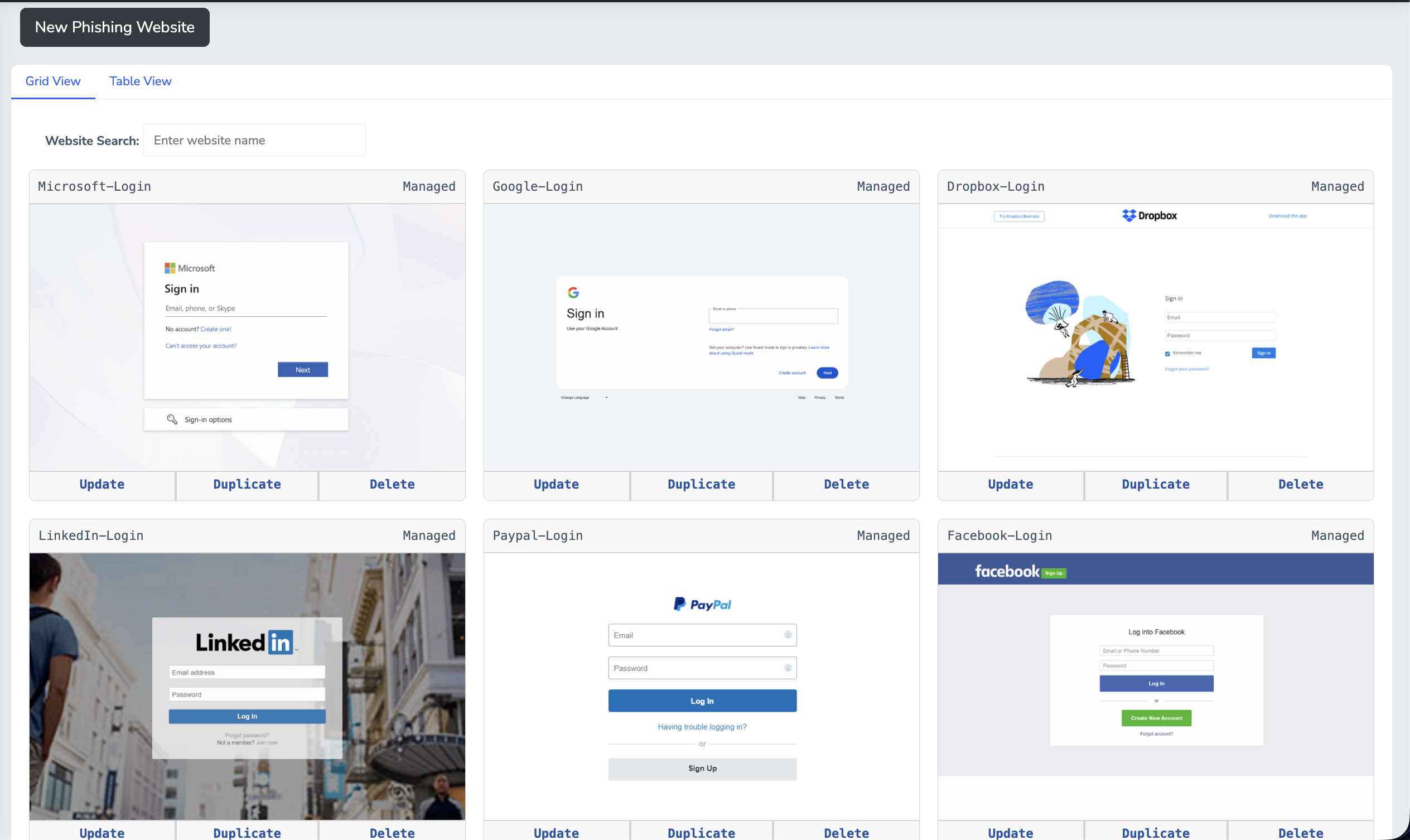
Task: Click the Managed label on Microsoft-Login card
Action: (429, 187)
